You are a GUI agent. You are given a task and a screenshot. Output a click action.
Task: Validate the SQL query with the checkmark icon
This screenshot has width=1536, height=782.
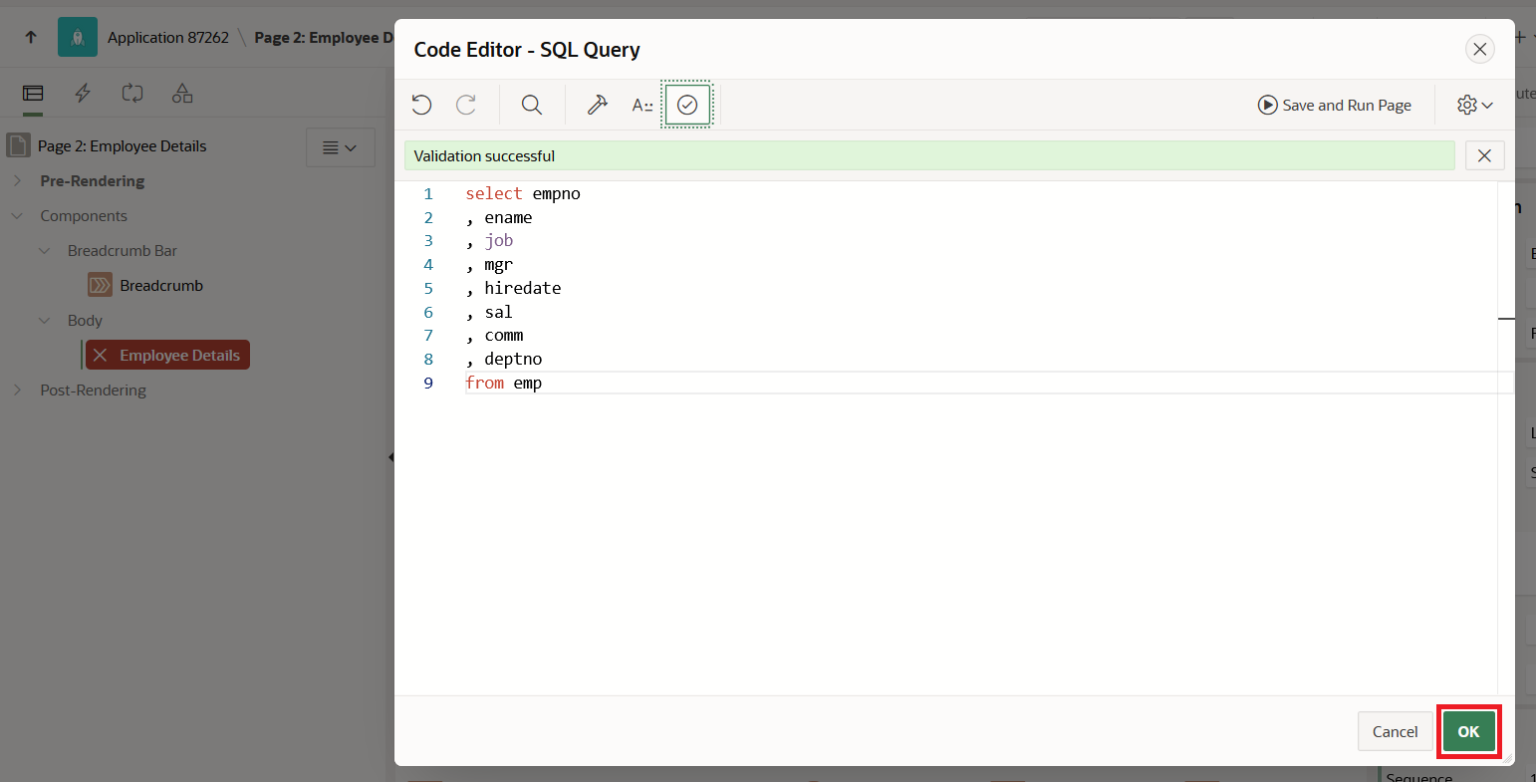(x=687, y=104)
